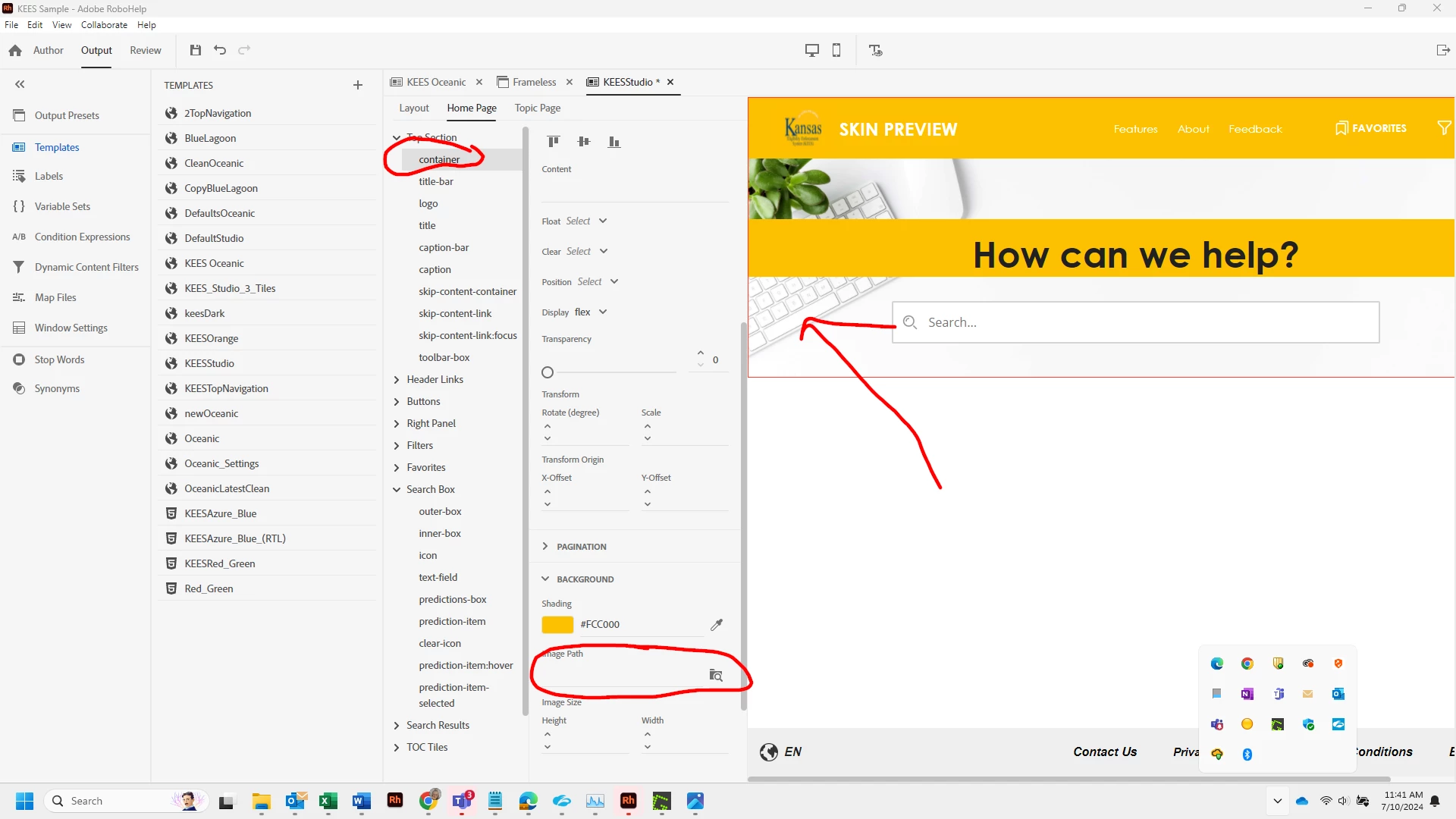Click the Search field in skin preview
The width and height of the screenshot is (1456, 819).
1135,322
